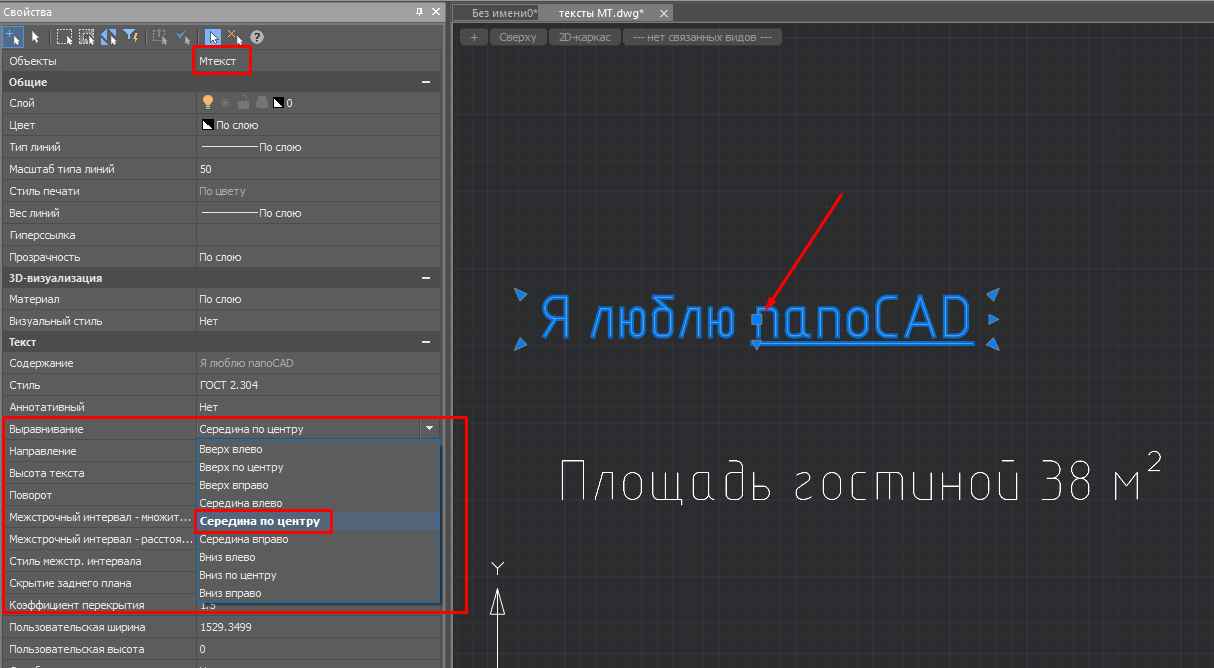
Task: Select Середина по центру in the list
Action: pos(260,521)
